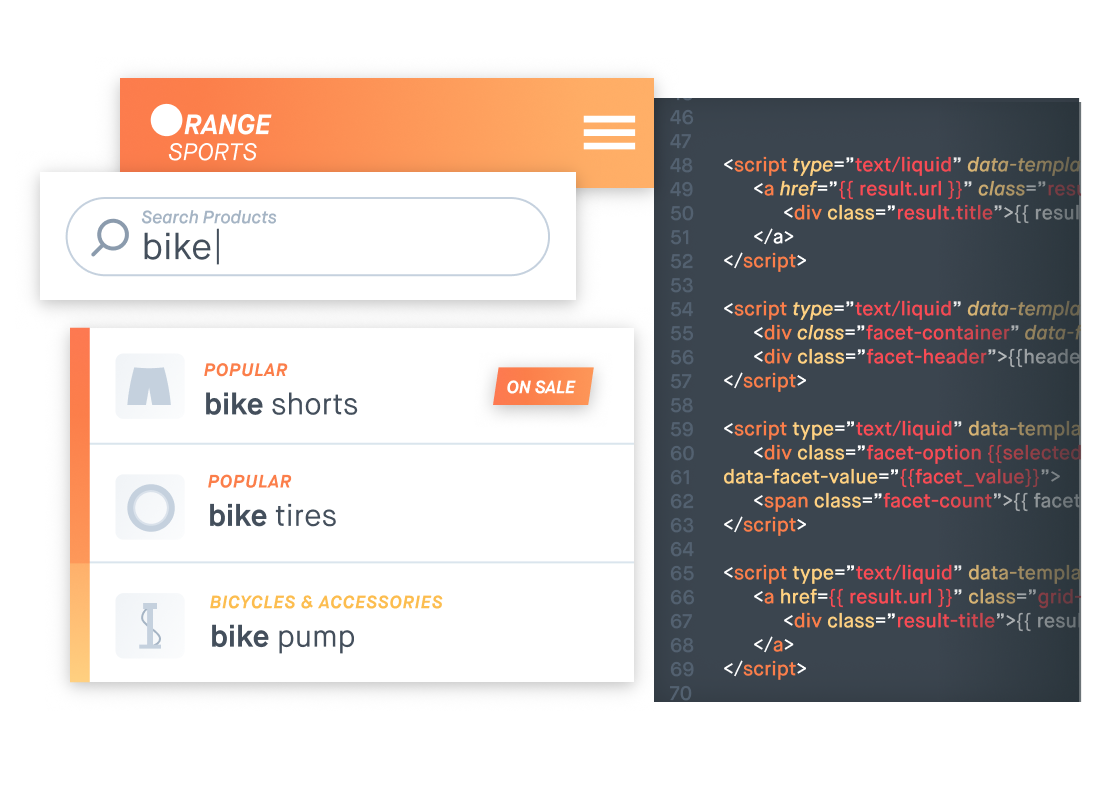Screen dimensions: 1120x800
Task: Click the result.url anchor on line 66
Action: click(x=916, y=596)
